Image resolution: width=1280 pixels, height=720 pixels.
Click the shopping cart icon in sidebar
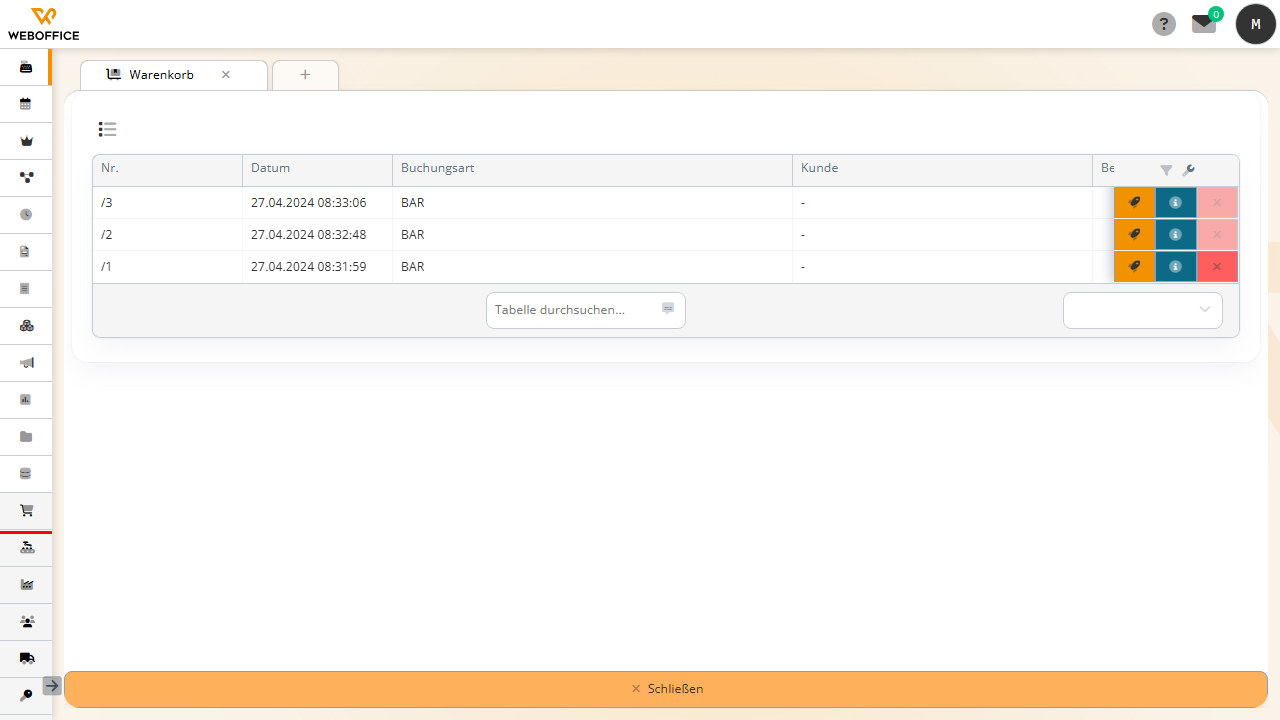[26, 510]
